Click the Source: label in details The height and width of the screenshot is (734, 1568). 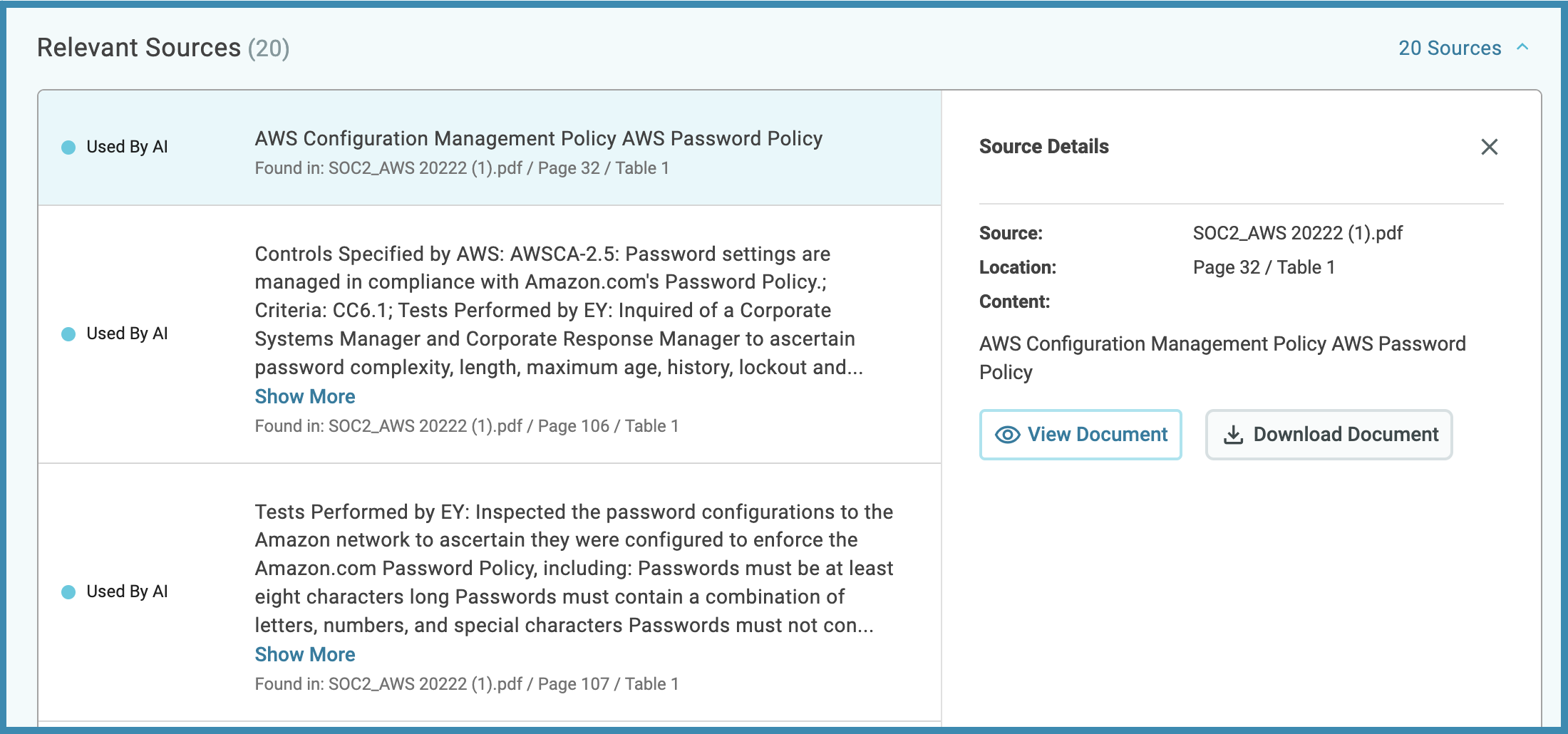[1011, 233]
